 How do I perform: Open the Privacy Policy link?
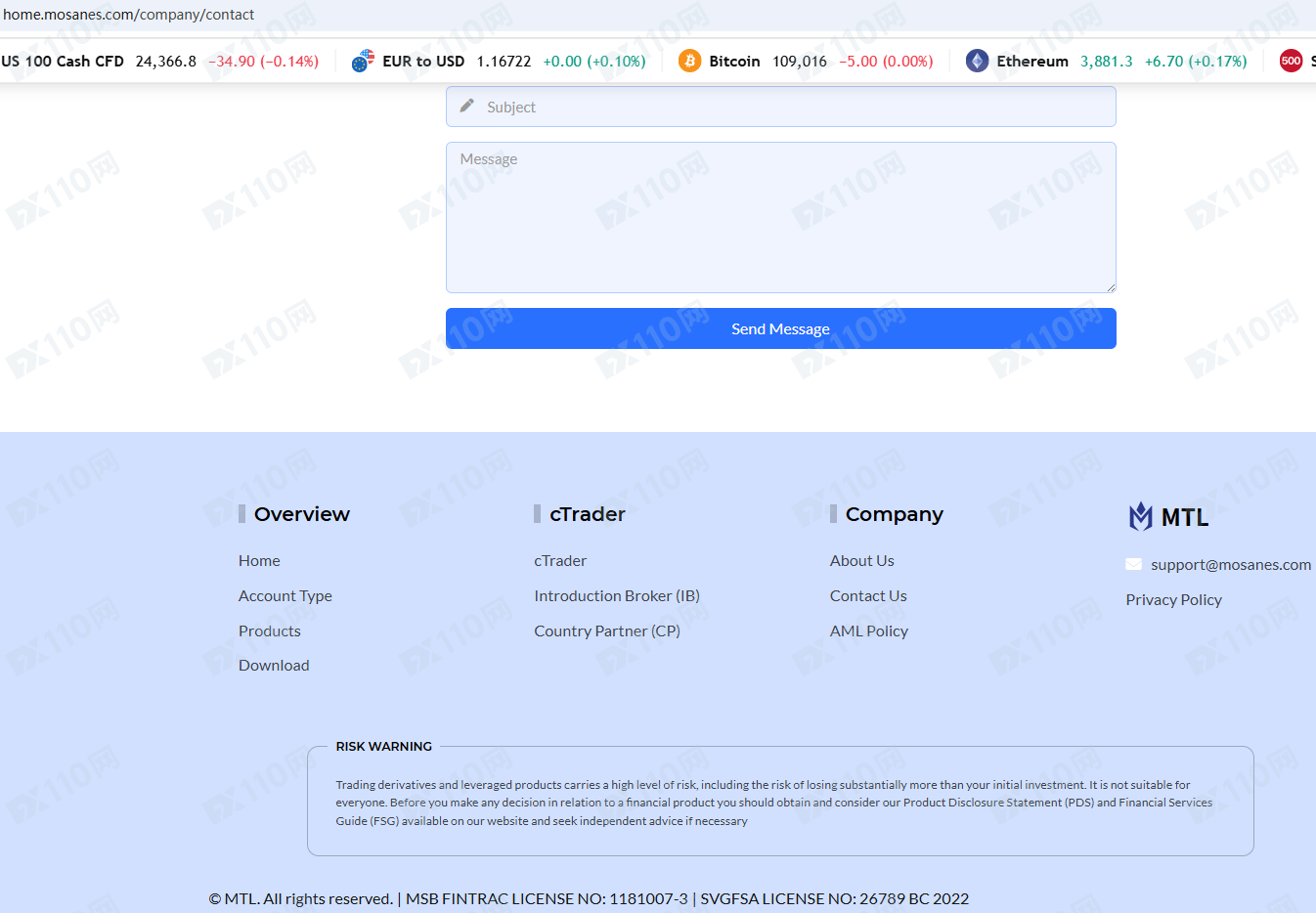pos(1173,599)
